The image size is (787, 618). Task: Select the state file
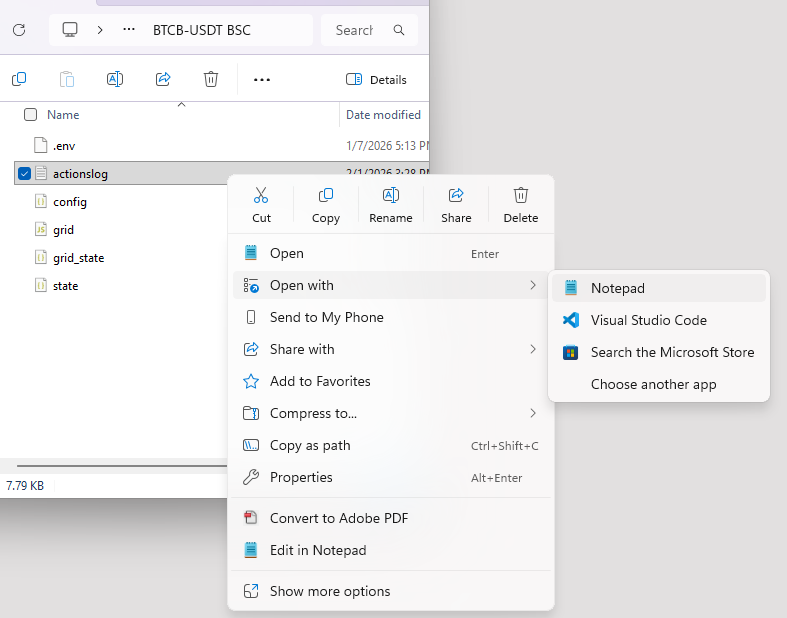66,286
